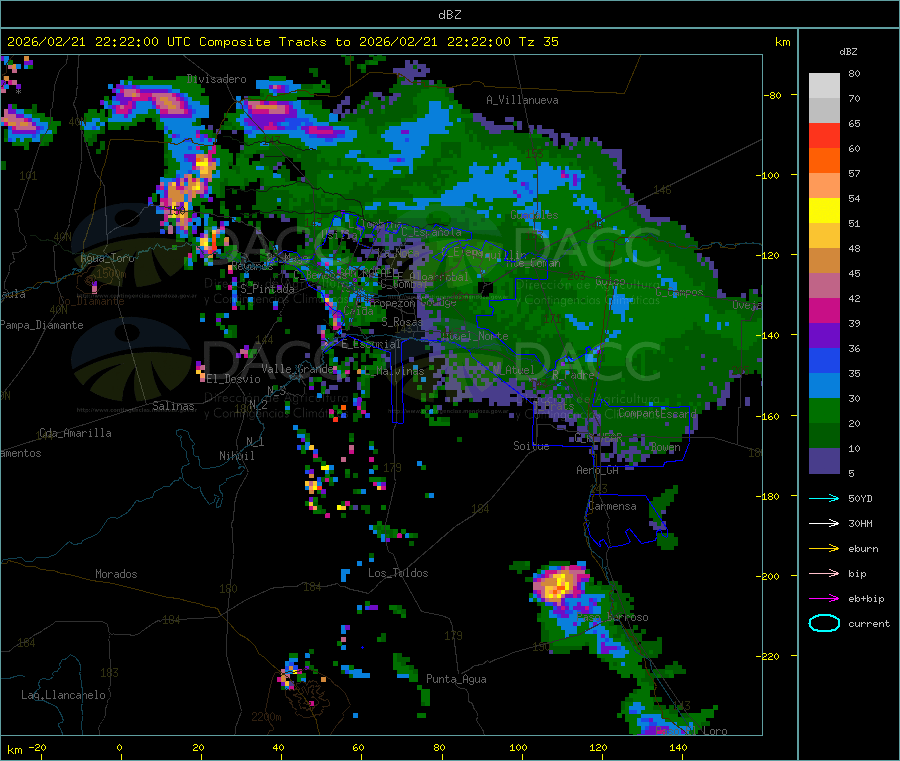Click the purple 39–36 dBZ legend swatch

click(824, 336)
